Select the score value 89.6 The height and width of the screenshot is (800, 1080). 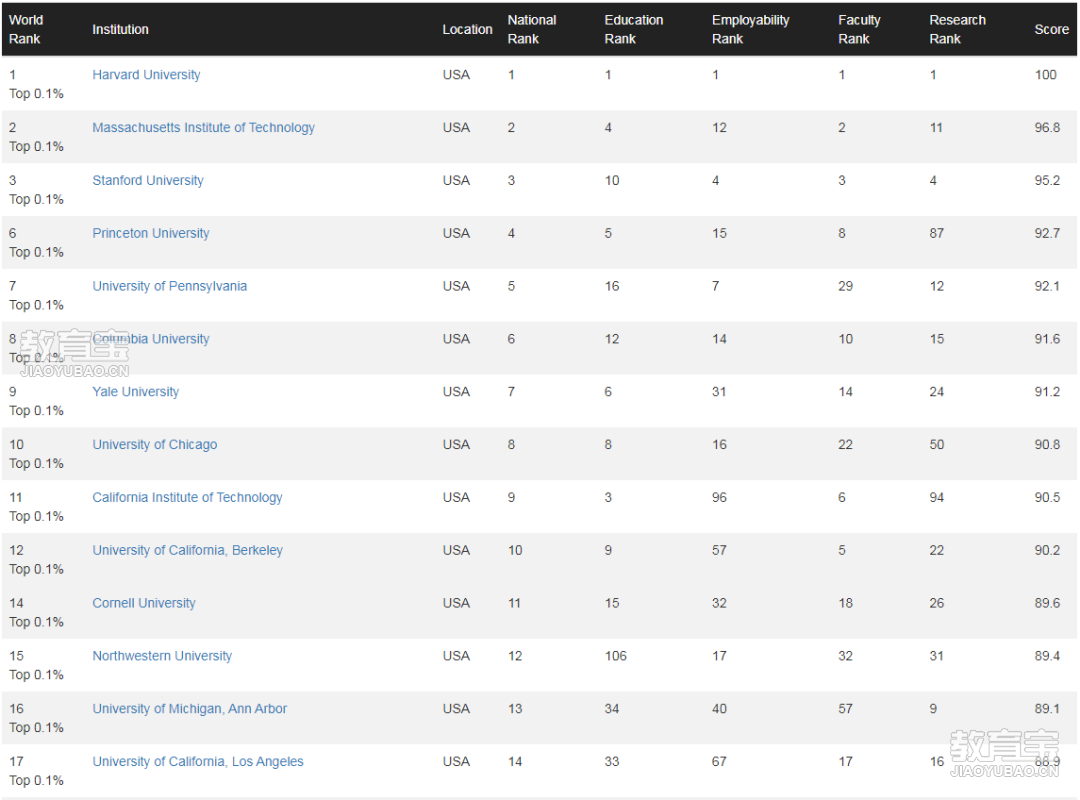[1047, 603]
